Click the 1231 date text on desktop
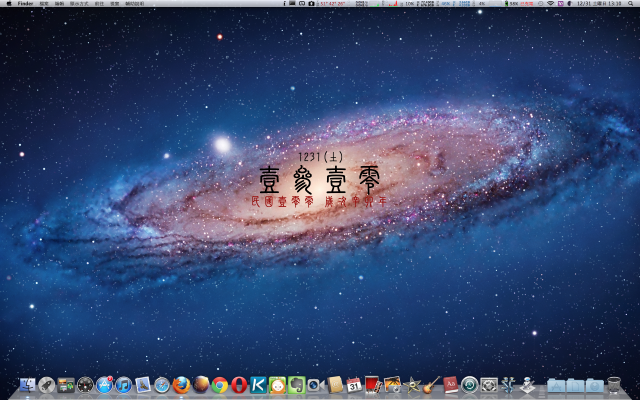The image size is (640, 400). coord(320,157)
